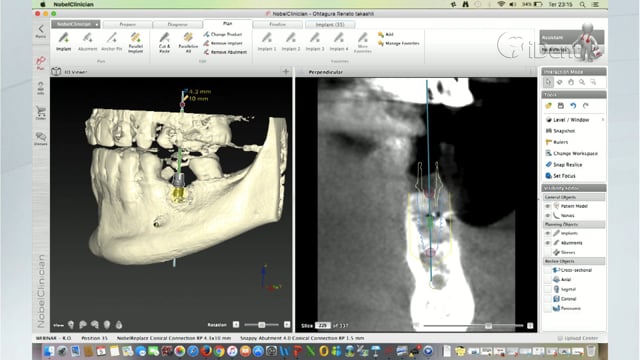Switch to the Diagnose tab
640x360 pixels.
click(x=178, y=24)
